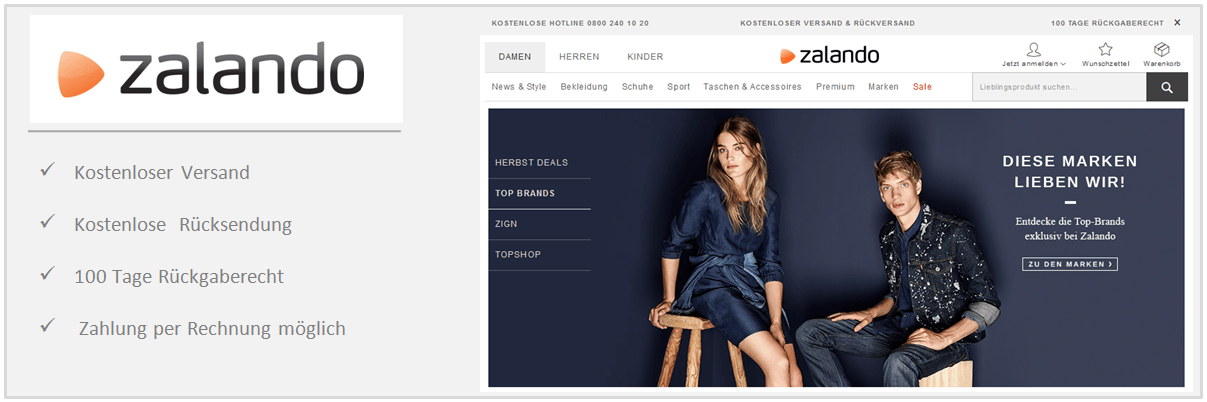This screenshot has width=1207, height=402.
Task: Open the Marken menu
Action: [x=883, y=87]
